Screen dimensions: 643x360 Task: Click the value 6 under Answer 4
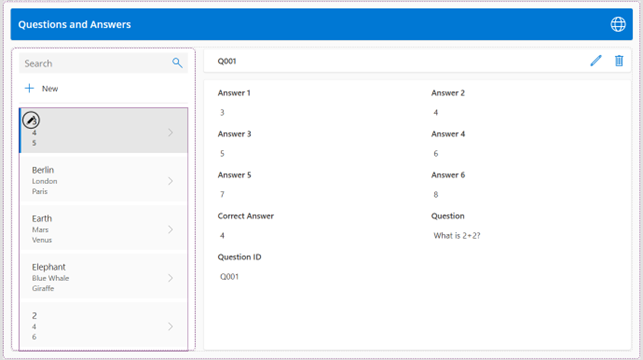pyautogui.click(x=436, y=153)
